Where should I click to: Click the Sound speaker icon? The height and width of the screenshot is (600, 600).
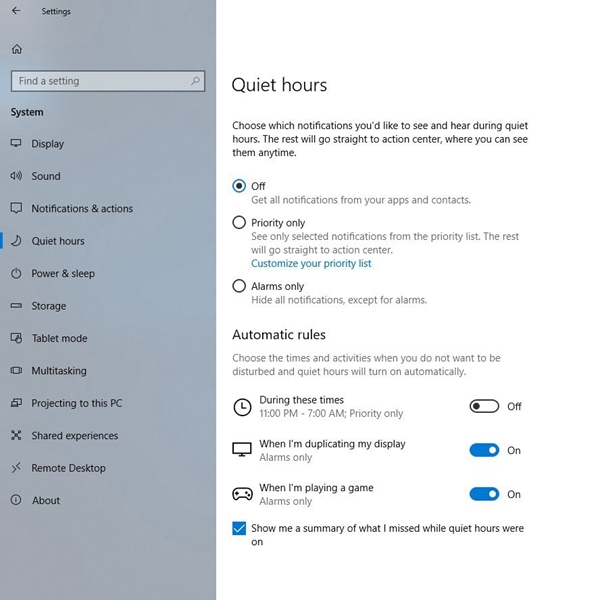coord(16,176)
